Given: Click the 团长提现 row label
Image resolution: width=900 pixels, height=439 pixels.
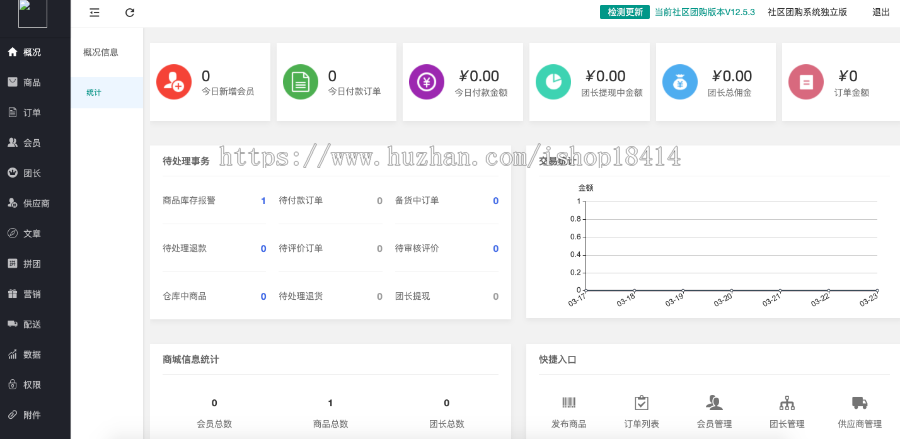Looking at the screenshot, I should point(413,297).
